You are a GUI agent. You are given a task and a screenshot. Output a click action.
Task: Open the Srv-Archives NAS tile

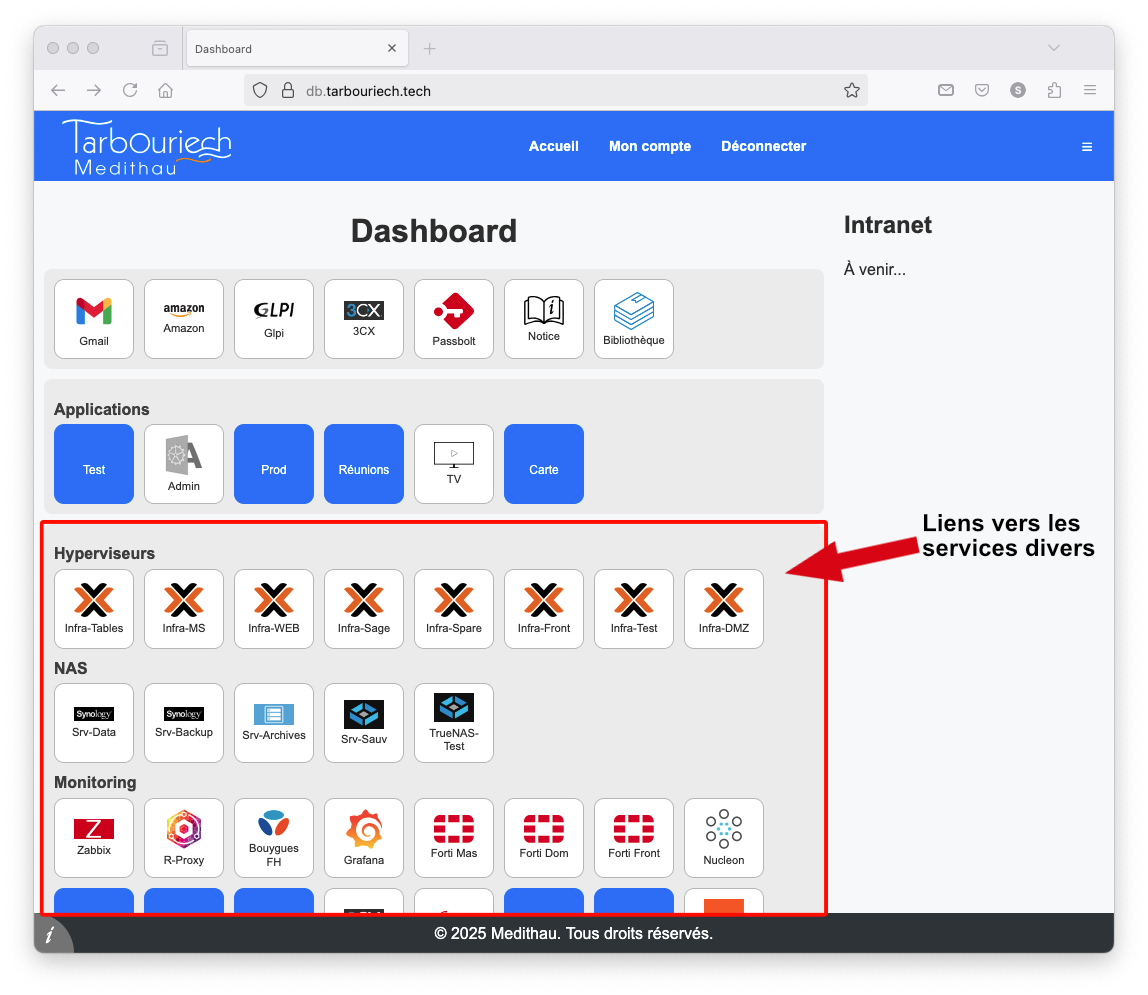click(x=274, y=722)
